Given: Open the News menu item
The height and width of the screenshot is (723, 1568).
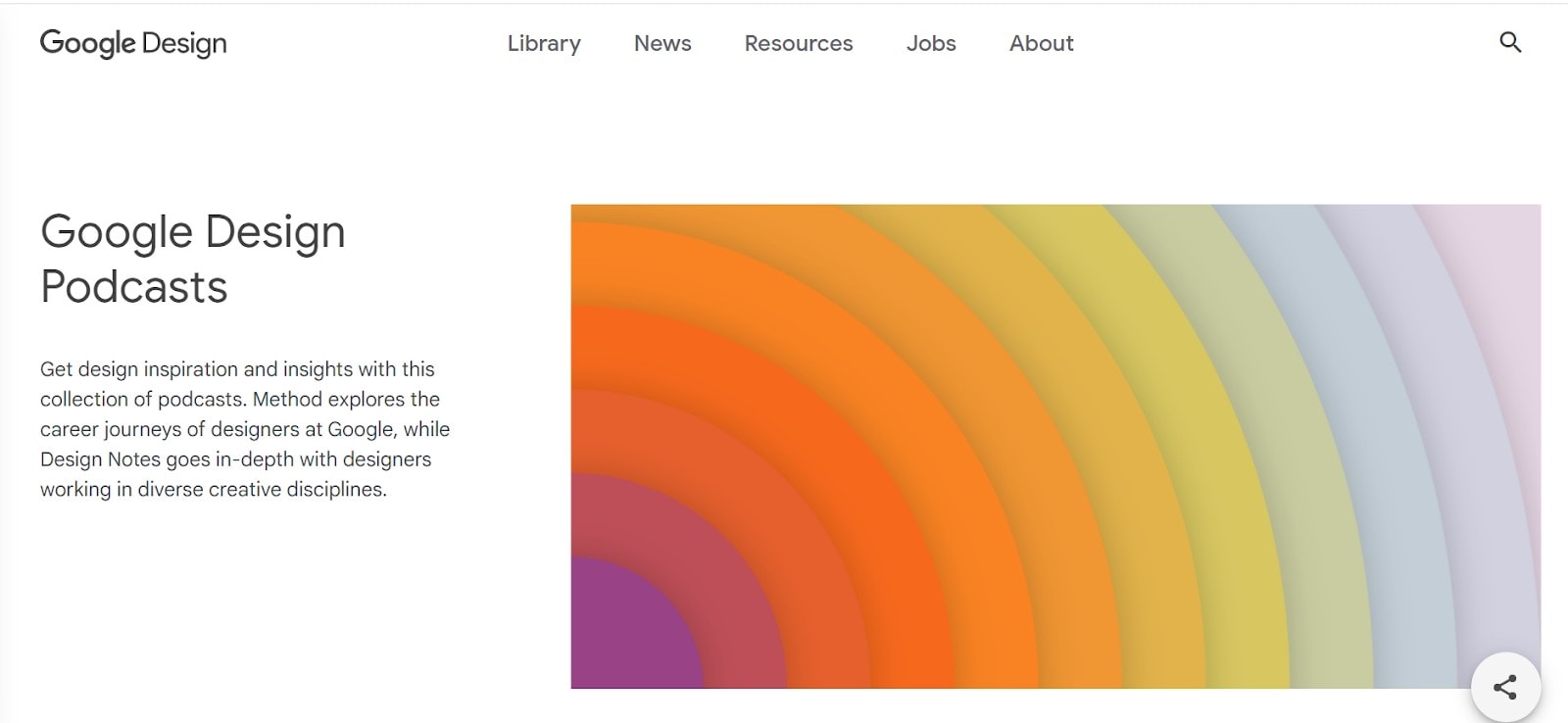Looking at the screenshot, I should click(662, 43).
